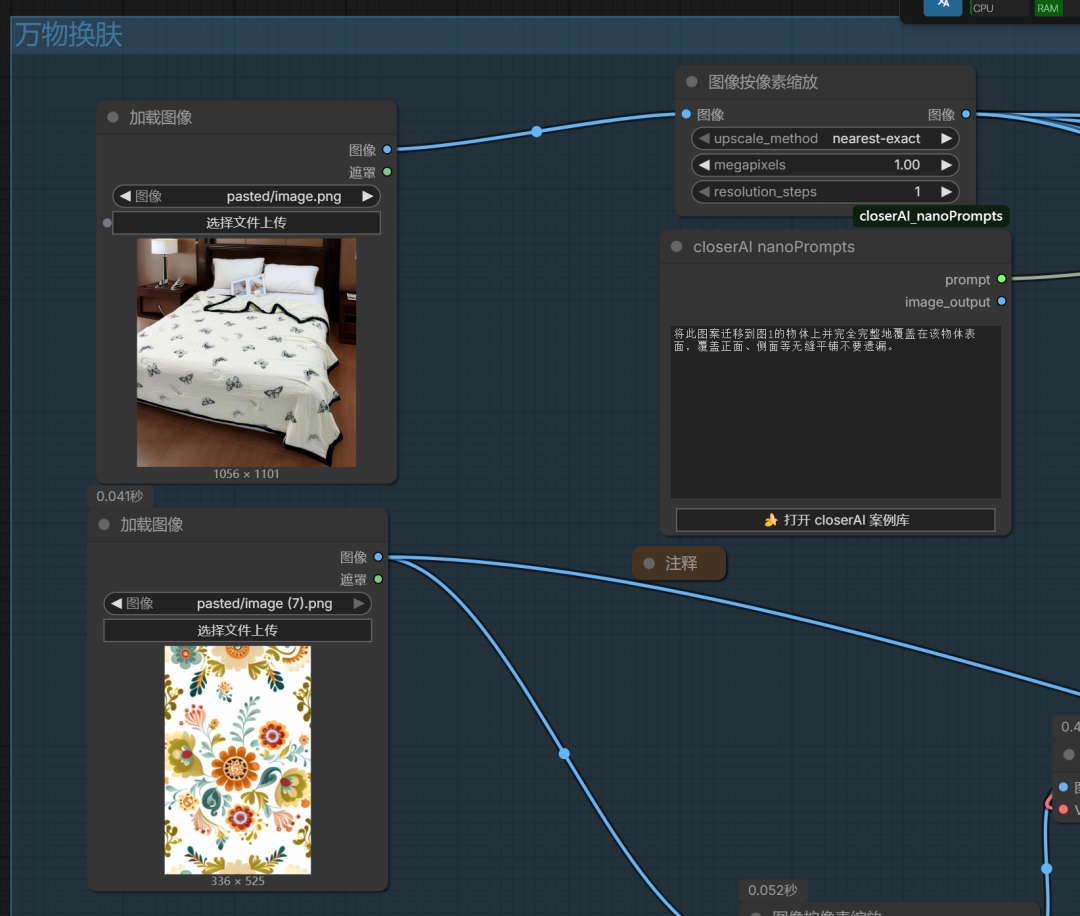1080x916 pixels.
Task: Click the megapixels 1.00 field
Action: (825, 165)
